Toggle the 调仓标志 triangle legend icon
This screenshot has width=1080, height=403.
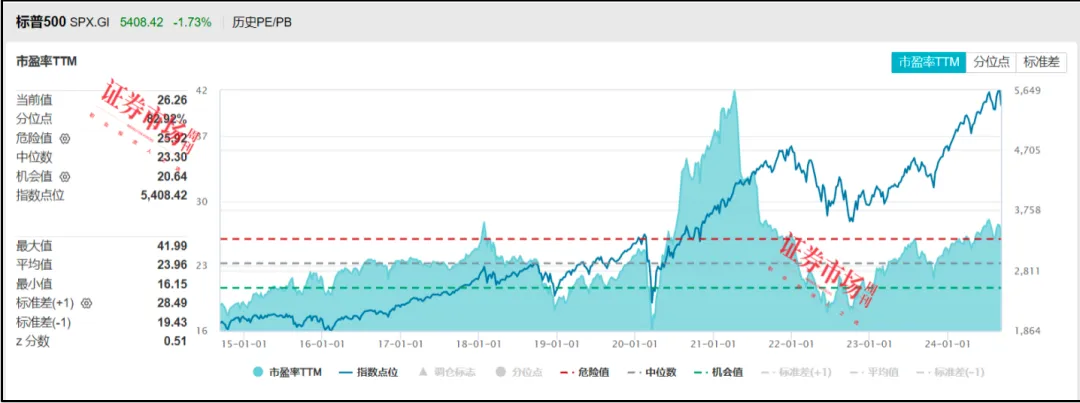pyautogui.click(x=424, y=372)
